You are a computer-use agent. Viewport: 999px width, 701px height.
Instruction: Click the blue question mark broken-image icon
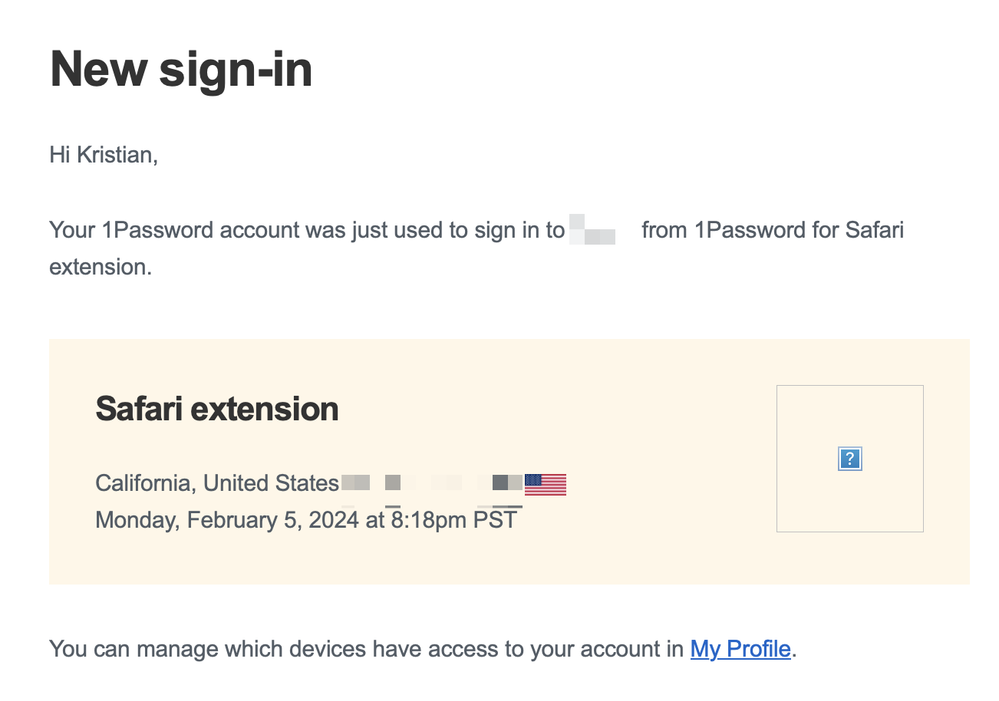click(849, 459)
